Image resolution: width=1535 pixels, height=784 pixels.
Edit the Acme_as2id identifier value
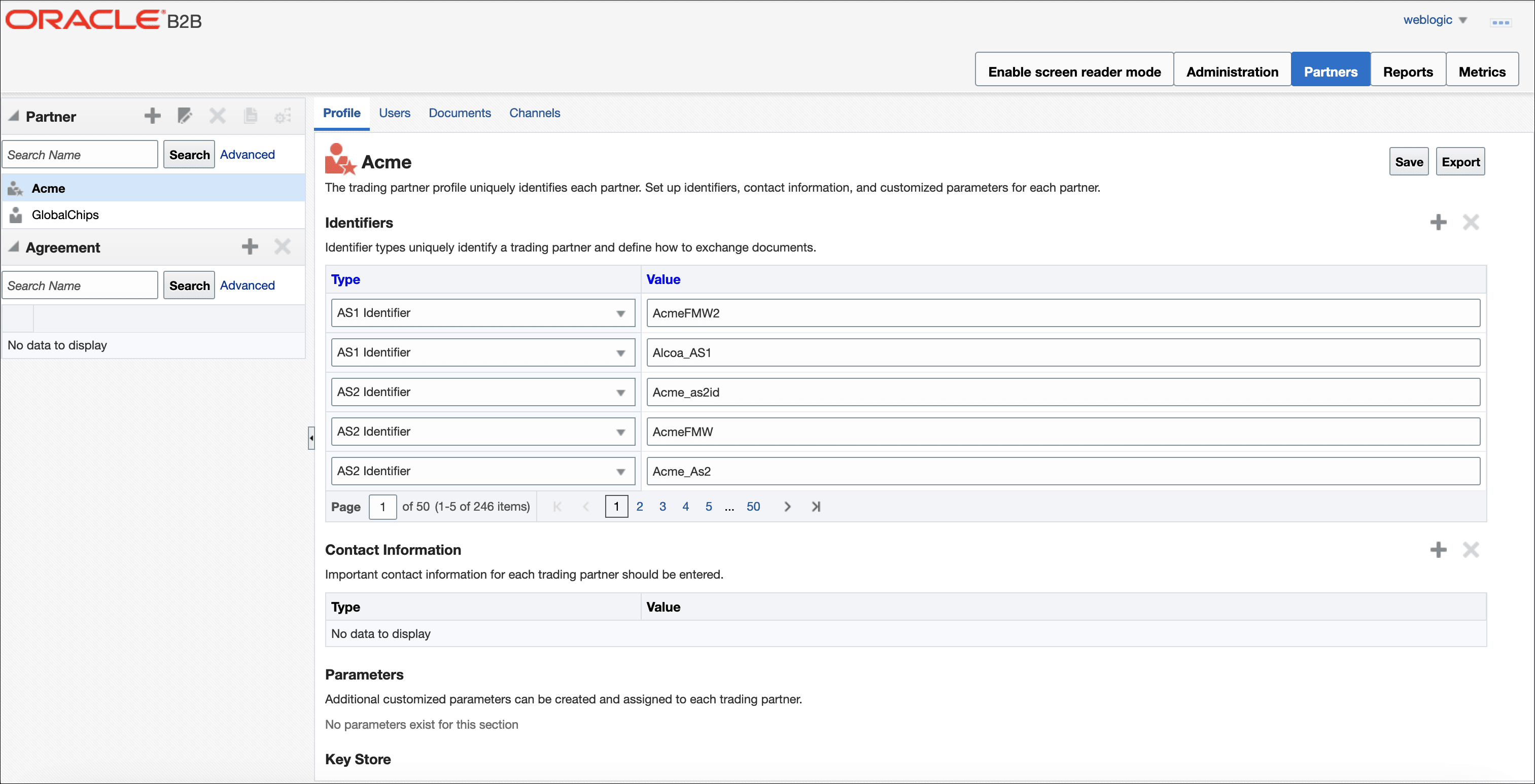click(x=1063, y=392)
